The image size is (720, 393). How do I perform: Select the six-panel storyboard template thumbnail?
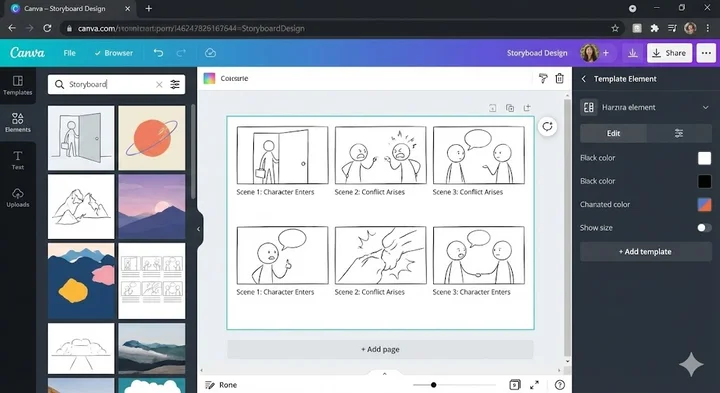coord(152,281)
